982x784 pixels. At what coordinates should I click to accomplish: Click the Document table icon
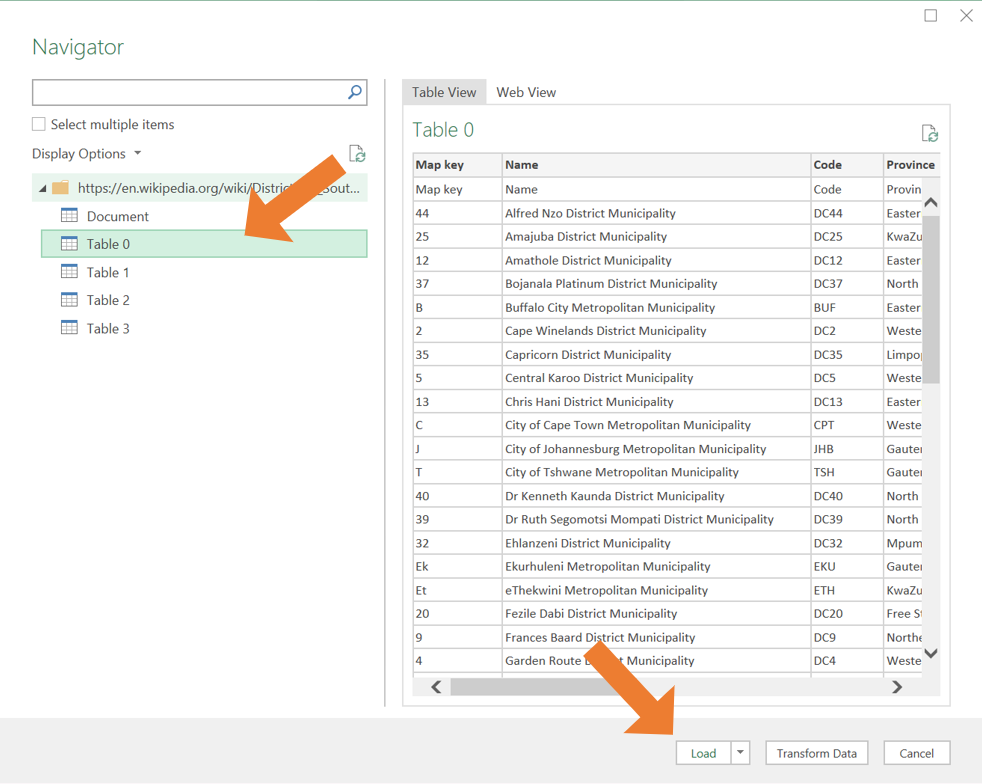70,215
